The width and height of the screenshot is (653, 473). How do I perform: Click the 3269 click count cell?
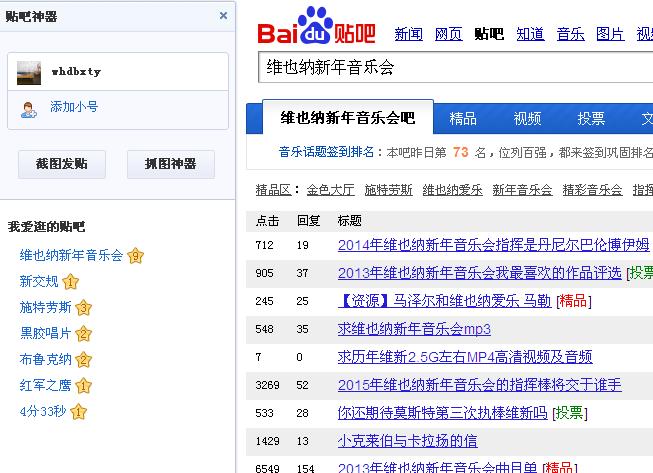267,385
